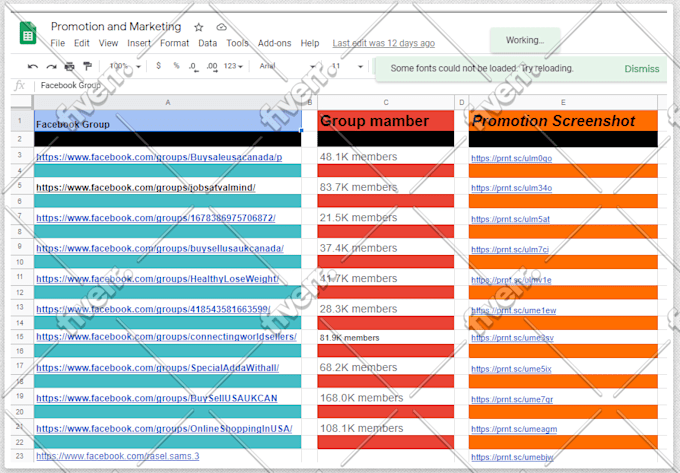This screenshot has width=680, height=473.
Task: Open the Tools menu
Action: point(237,43)
